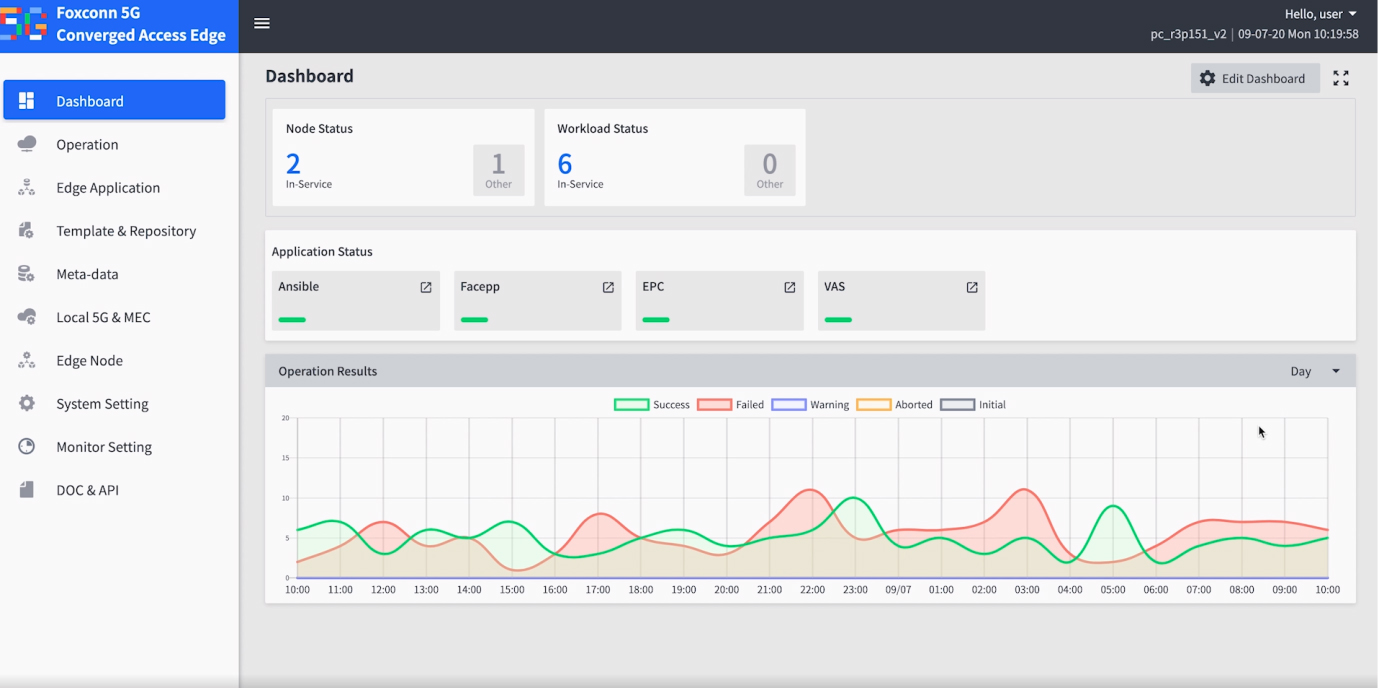Viewport: 1379px width, 688px height.
Task: Toggle the Aborted series in the legend
Action: click(894, 405)
